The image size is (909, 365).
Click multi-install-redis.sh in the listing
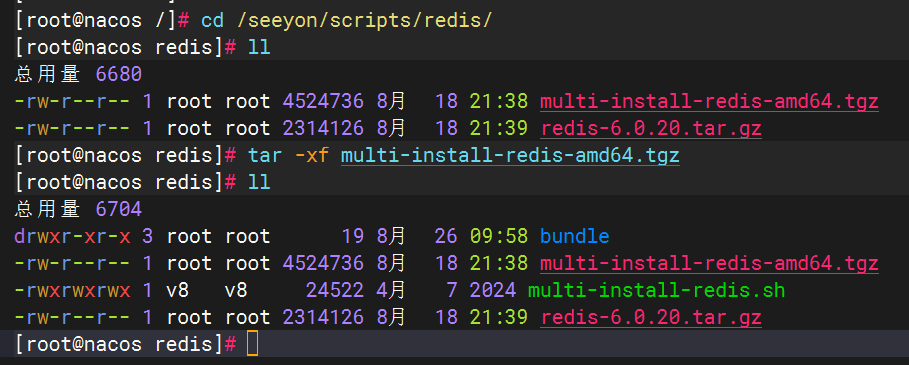(657, 290)
